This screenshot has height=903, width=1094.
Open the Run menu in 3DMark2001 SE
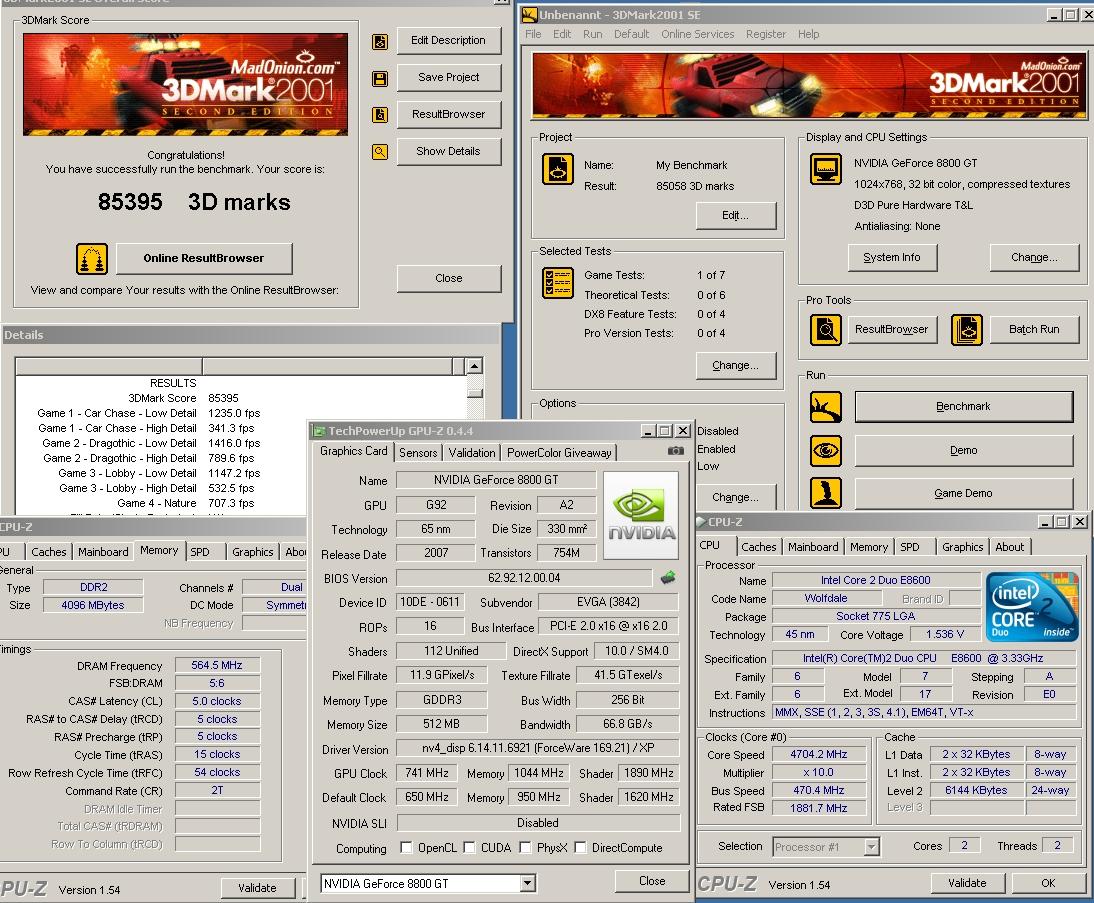pos(592,34)
